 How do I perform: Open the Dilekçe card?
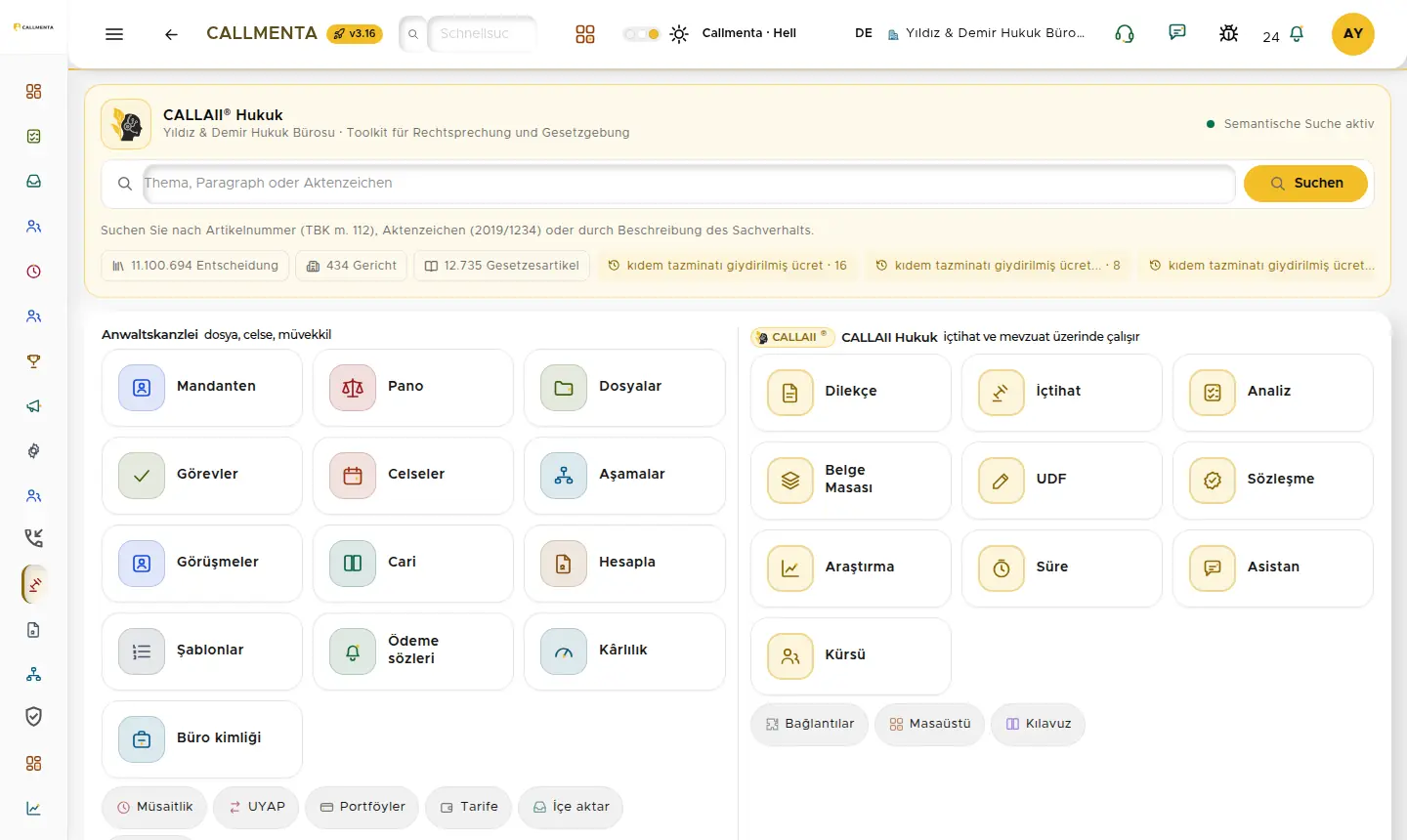pos(851,393)
